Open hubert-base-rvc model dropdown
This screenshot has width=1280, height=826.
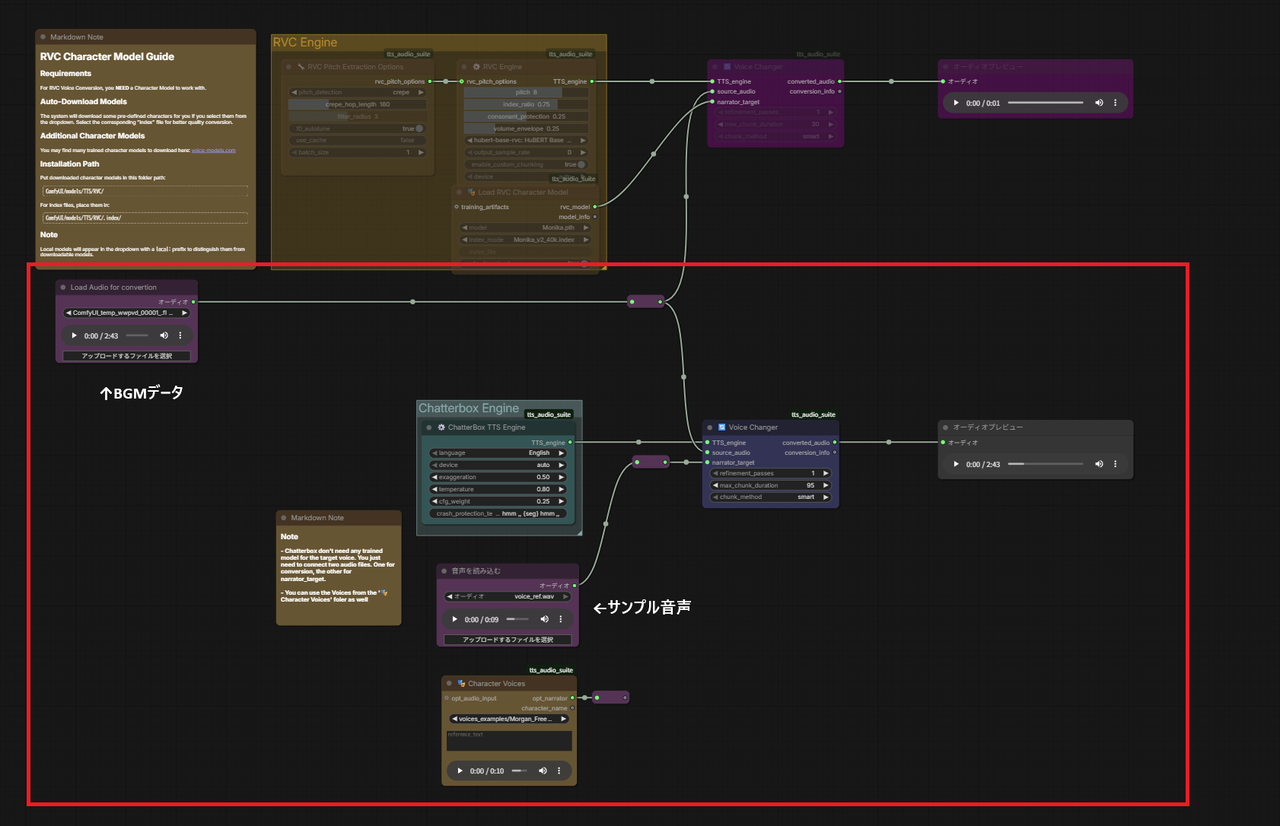[524, 140]
